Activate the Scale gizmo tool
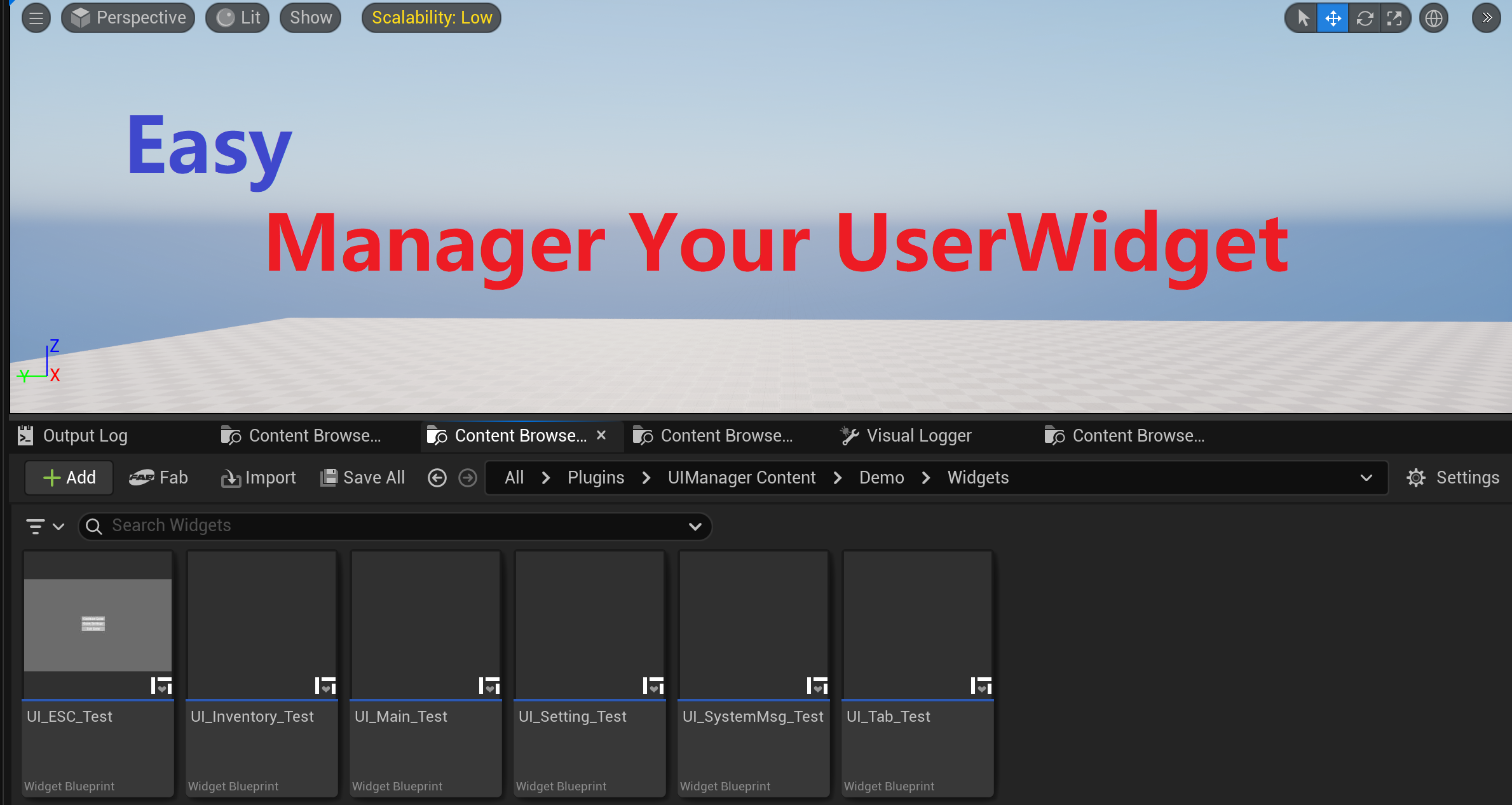Viewport: 1512px width, 805px height. click(1394, 18)
